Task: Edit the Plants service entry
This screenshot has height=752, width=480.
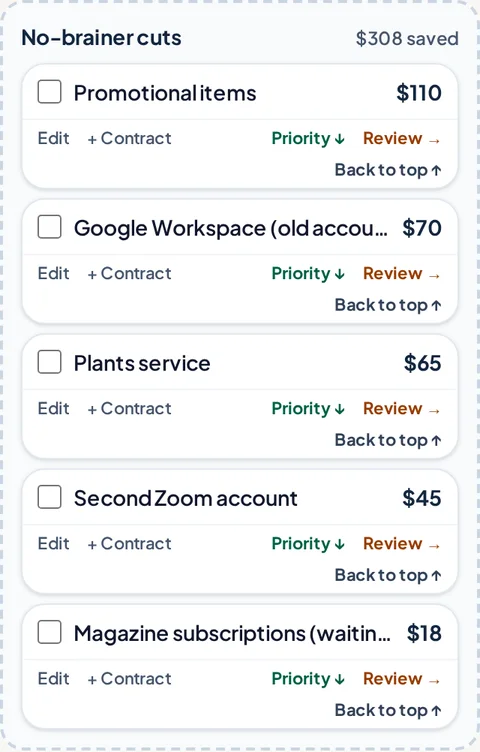Action: click(54, 409)
